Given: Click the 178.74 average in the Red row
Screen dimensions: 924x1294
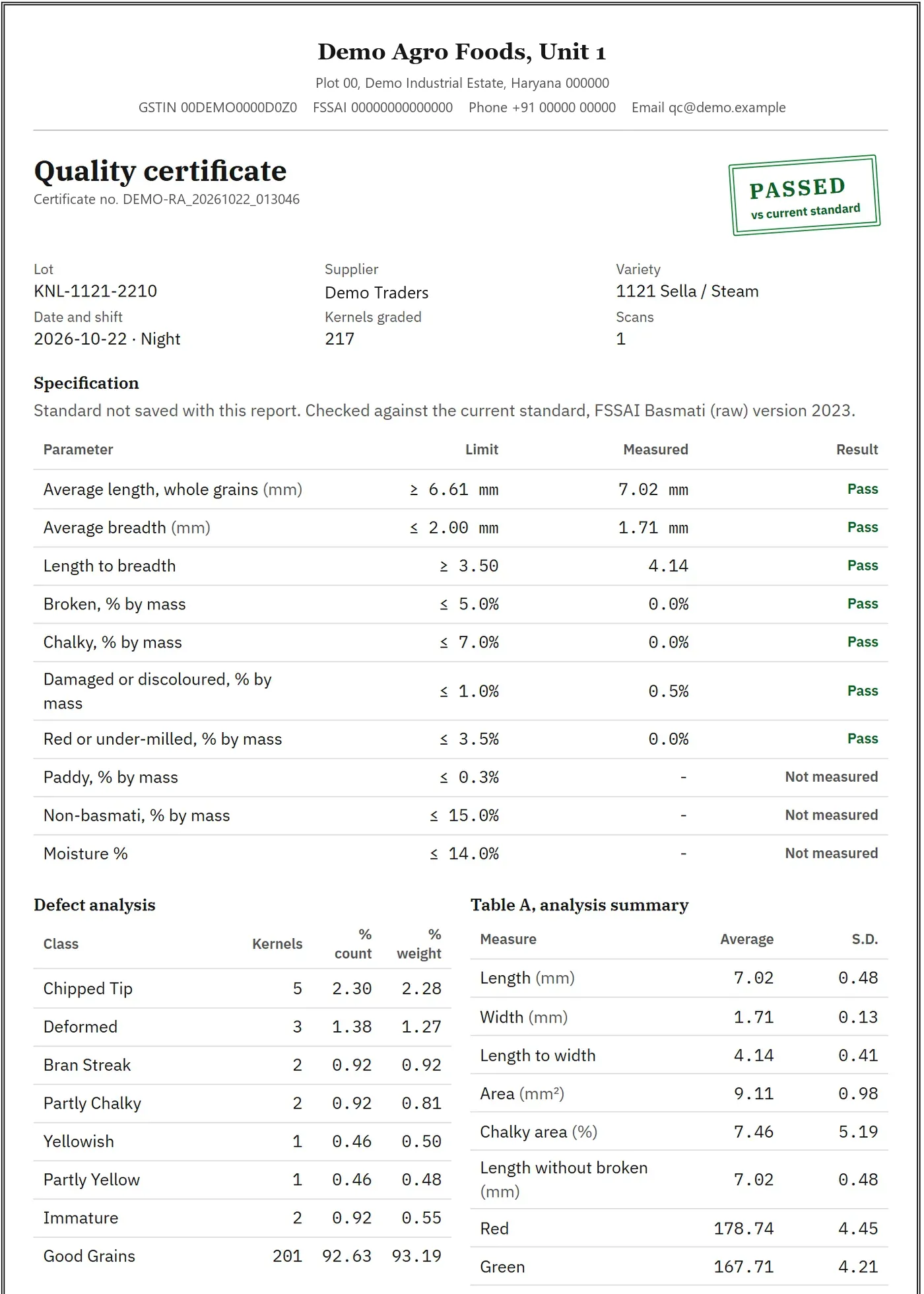Looking at the screenshot, I should coord(744,1229).
